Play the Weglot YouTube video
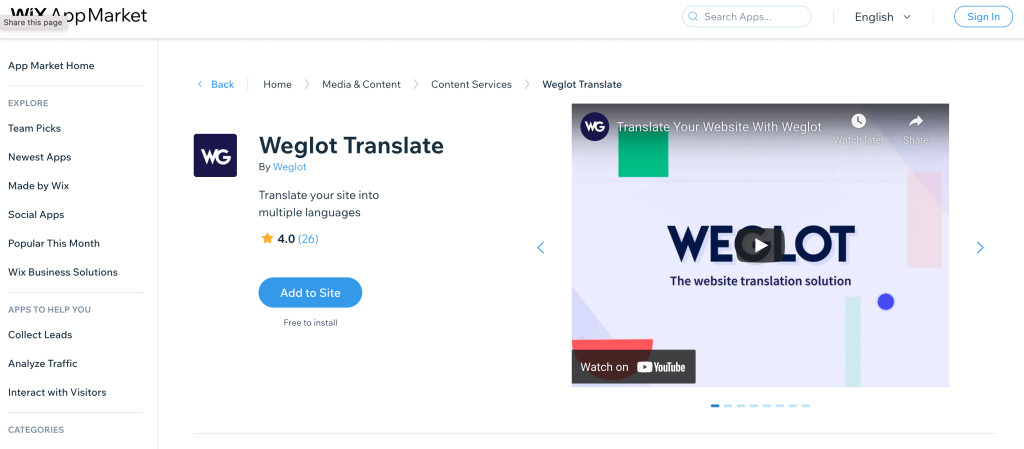 760,245
